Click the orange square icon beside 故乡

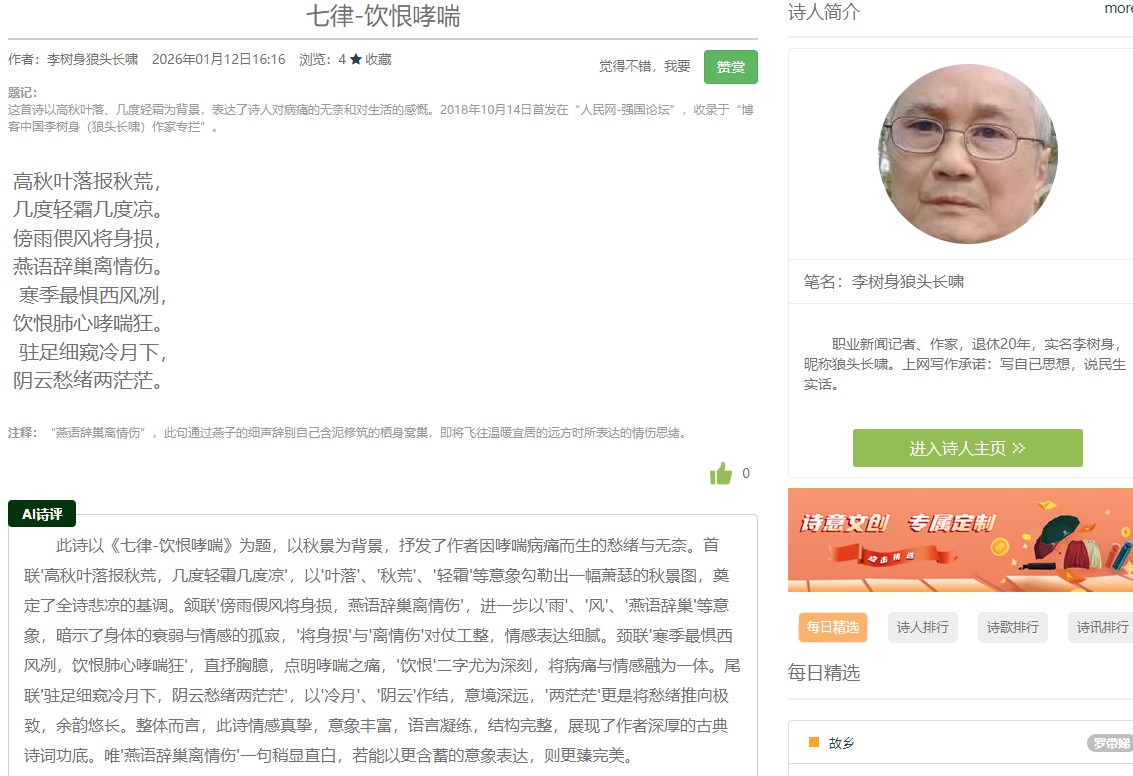coord(813,742)
